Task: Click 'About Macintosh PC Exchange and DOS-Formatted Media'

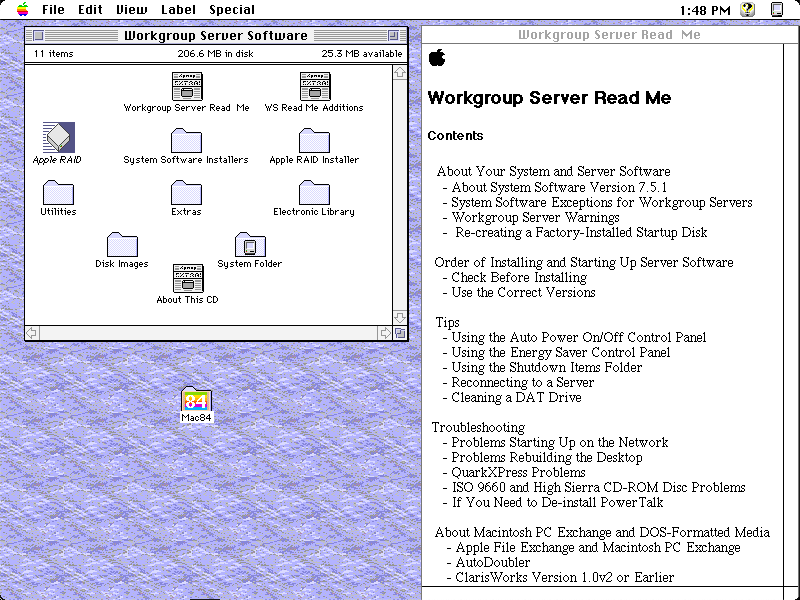Action: tap(602, 532)
